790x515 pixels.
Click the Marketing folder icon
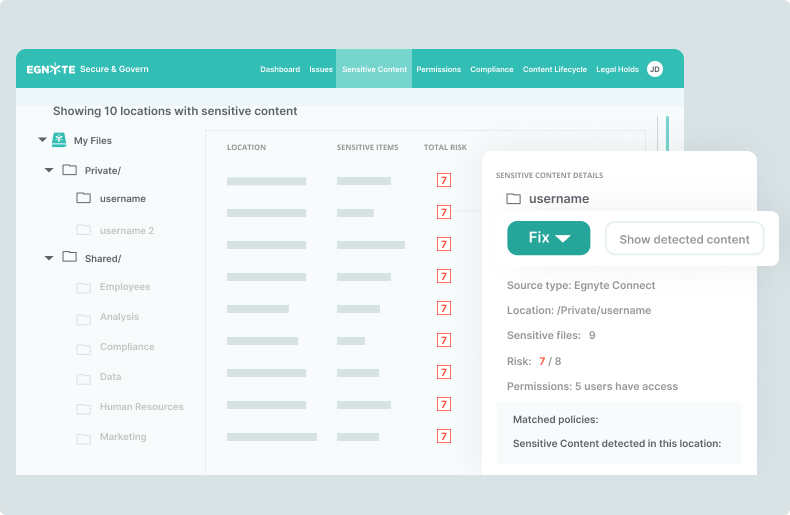(x=84, y=437)
